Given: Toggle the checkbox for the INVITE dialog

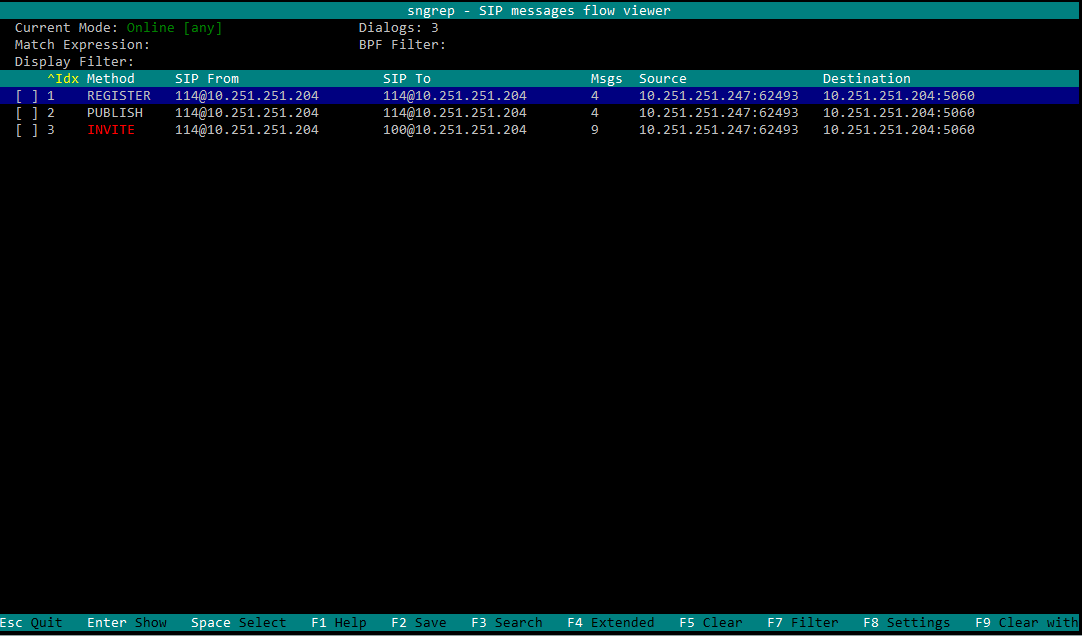Looking at the screenshot, I should (x=27, y=130).
